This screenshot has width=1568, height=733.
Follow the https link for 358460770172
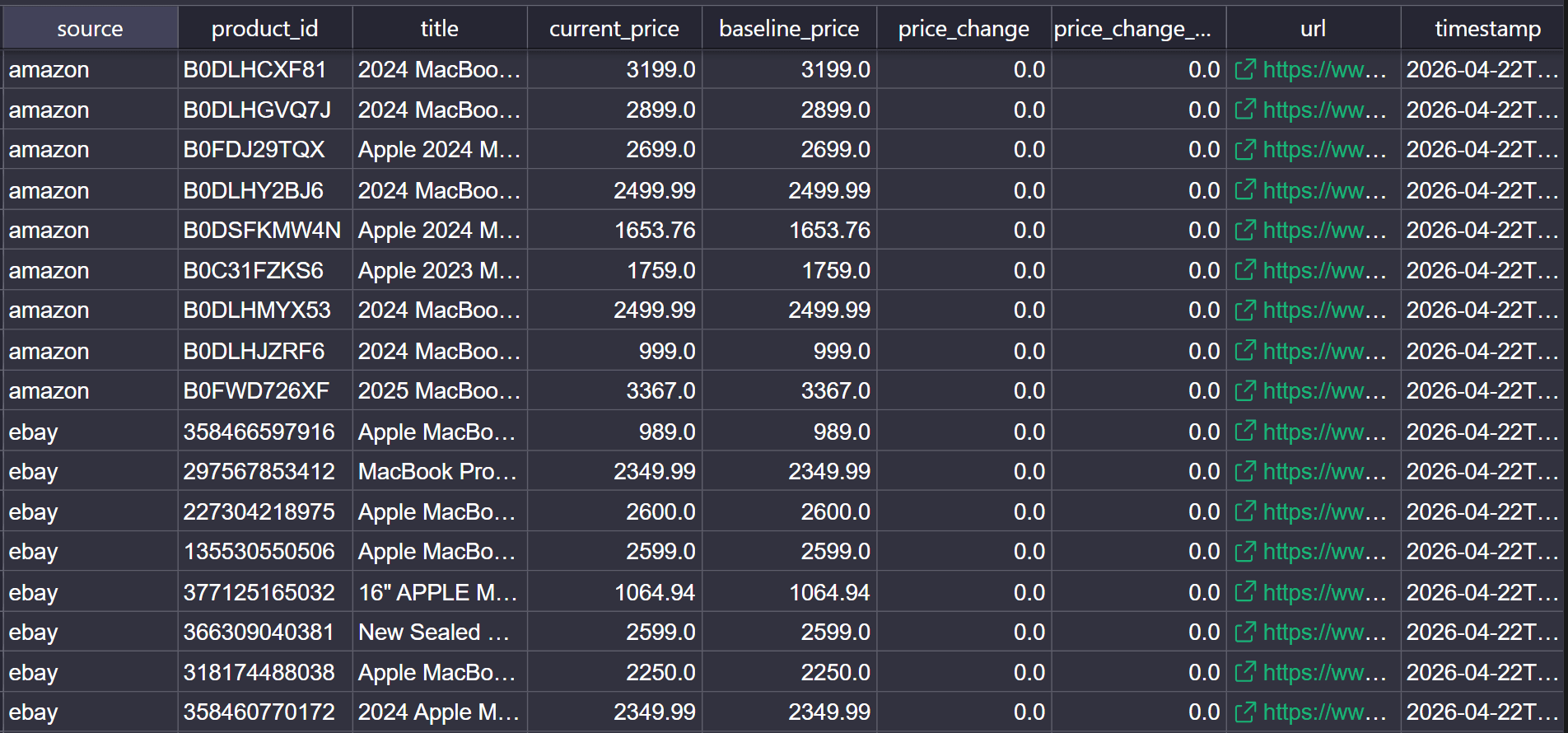point(1324,712)
